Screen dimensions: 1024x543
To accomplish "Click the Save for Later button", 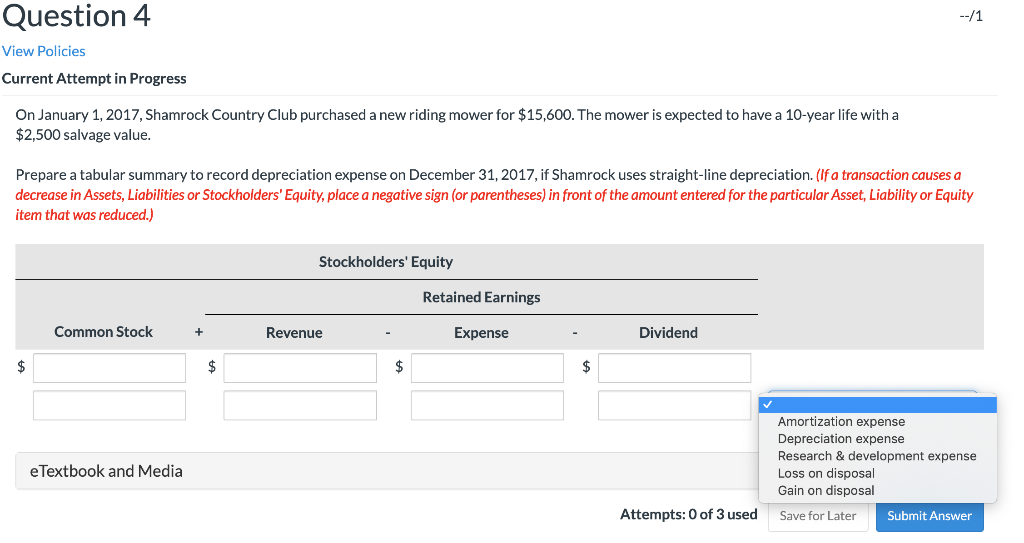I will tap(818, 516).
